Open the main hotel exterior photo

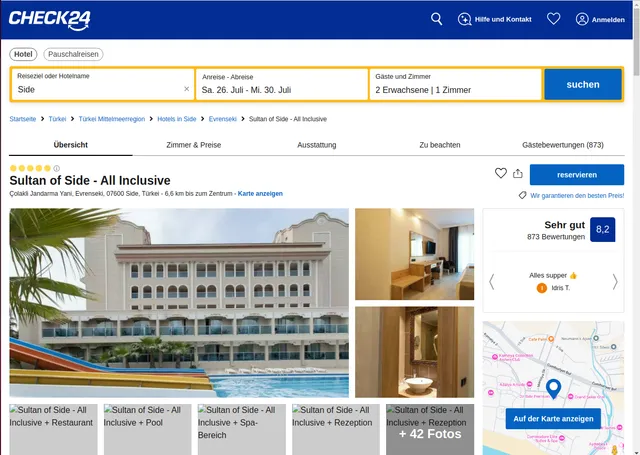pos(179,303)
